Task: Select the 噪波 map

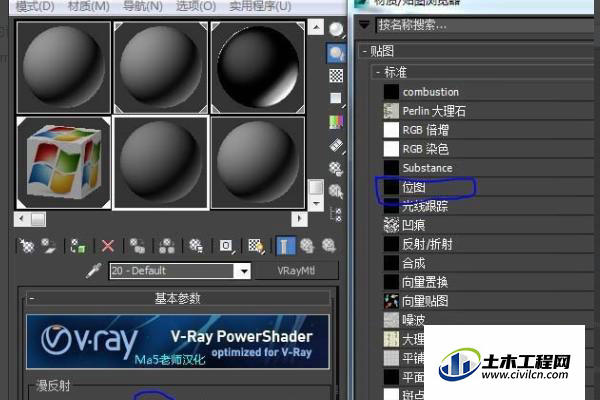Action: (490, 319)
